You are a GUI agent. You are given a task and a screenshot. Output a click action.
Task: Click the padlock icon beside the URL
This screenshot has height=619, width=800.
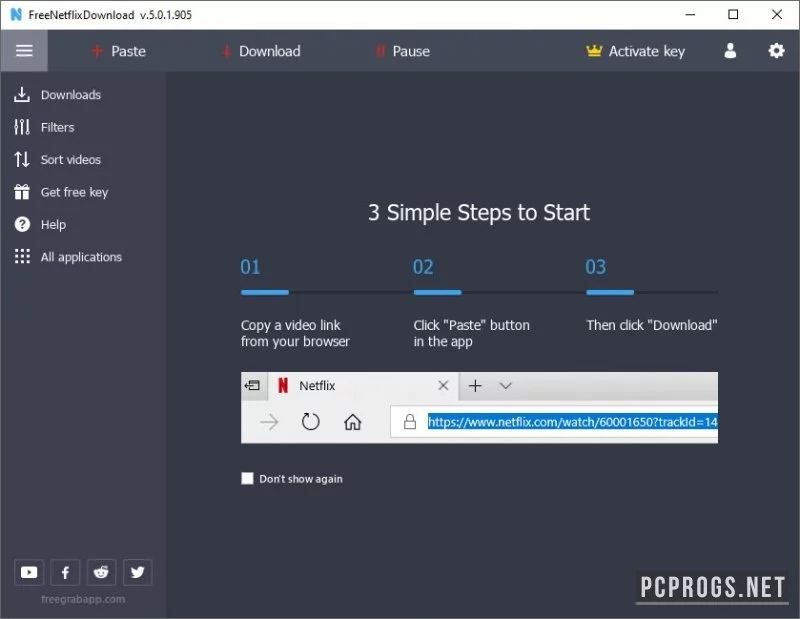pos(410,422)
